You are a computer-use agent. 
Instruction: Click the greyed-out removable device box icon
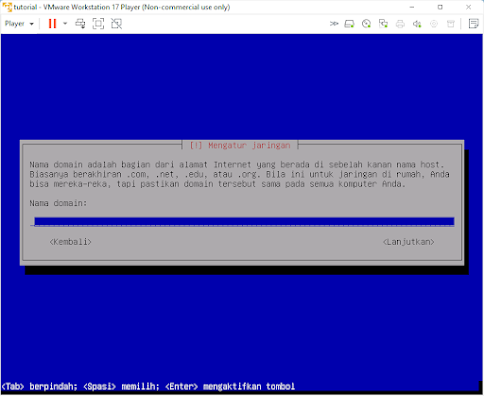(x=451, y=24)
